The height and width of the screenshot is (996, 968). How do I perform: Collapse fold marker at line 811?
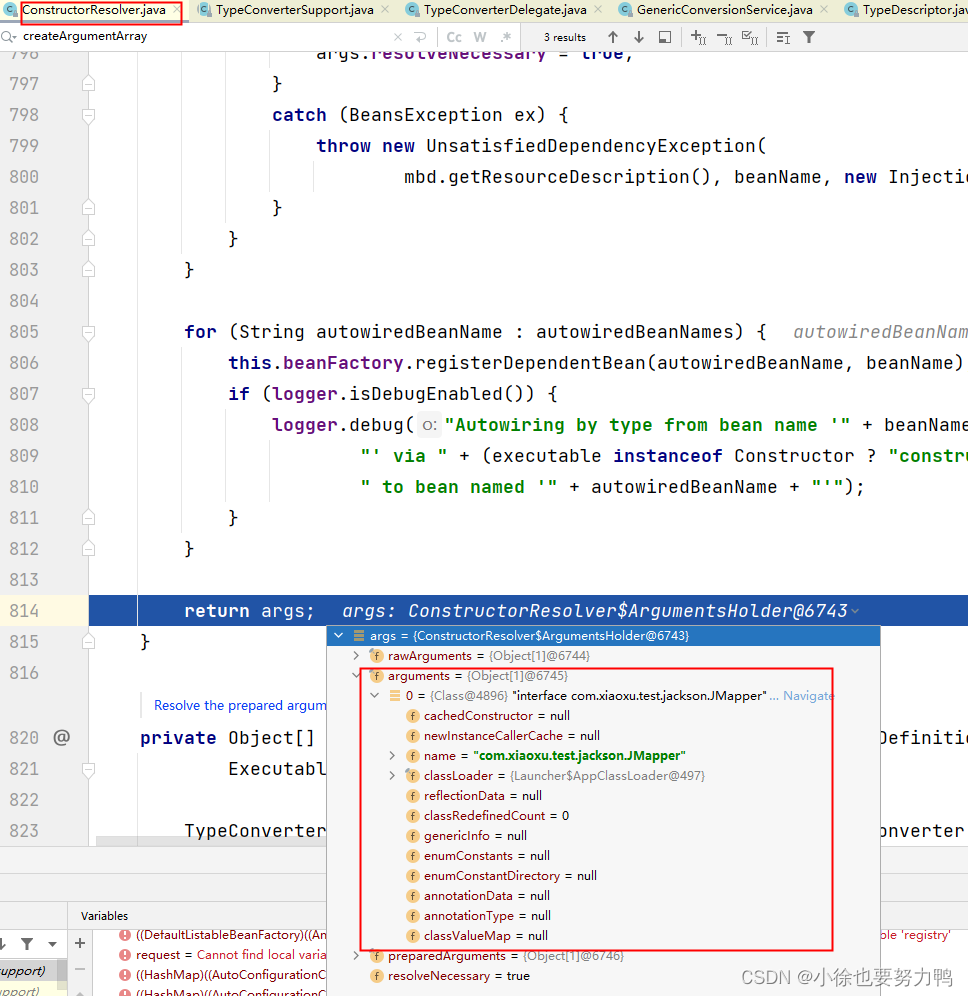coord(88,518)
